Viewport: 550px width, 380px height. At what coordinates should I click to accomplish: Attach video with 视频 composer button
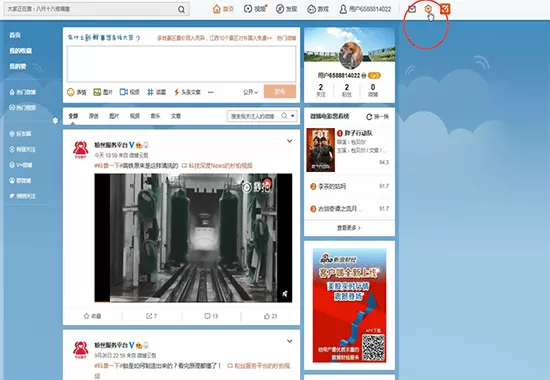click(129, 92)
